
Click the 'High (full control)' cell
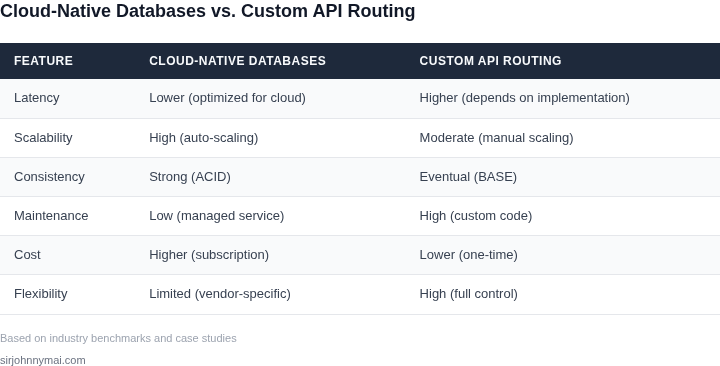468,294
